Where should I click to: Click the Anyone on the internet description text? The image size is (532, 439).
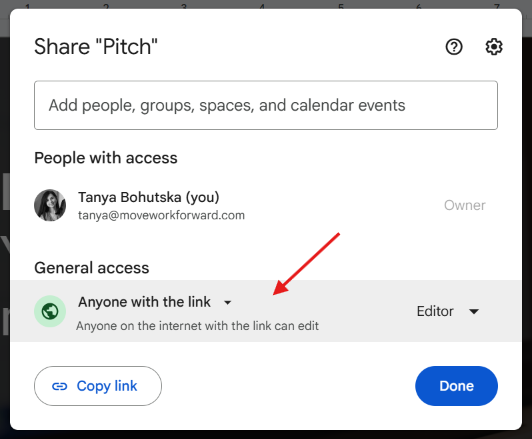(197, 326)
